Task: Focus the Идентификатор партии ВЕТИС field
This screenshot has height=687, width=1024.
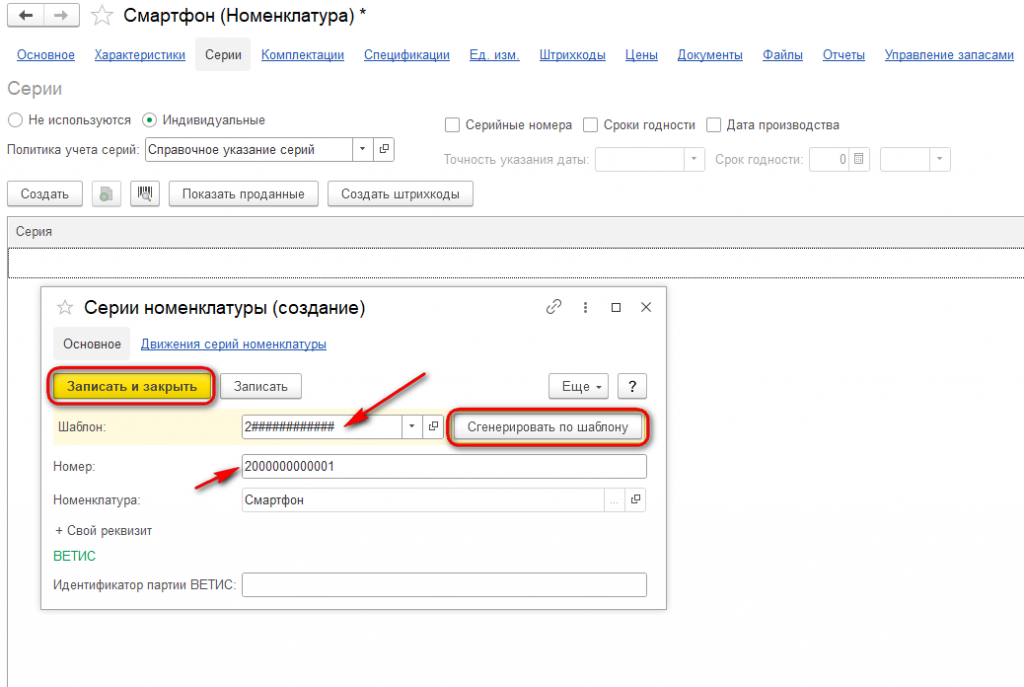Action: 444,584
